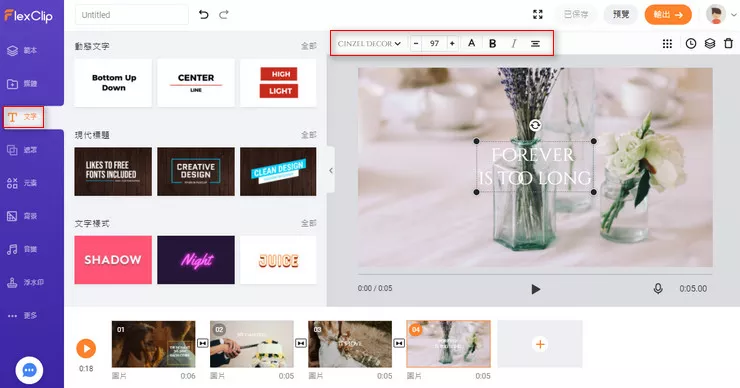The width and height of the screenshot is (740, 388).
Task: Select the HIGH LIGHT dynamic text
Action: (x=278, y=83)
